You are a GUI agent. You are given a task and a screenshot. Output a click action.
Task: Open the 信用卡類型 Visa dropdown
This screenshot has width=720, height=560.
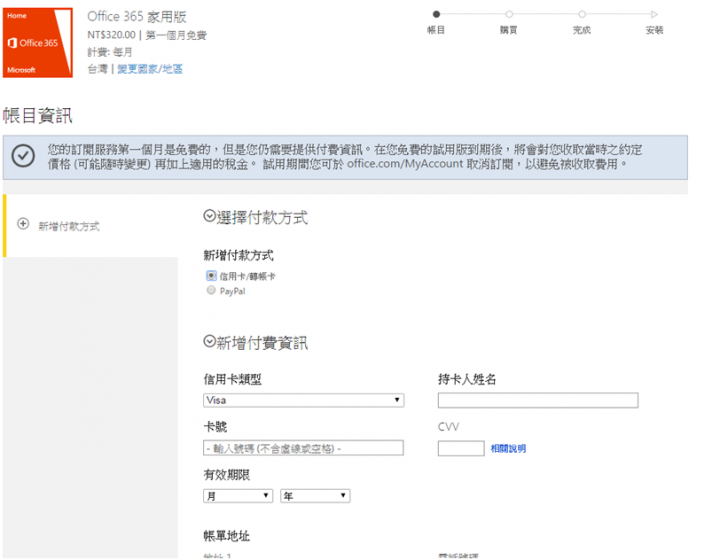click(x=304, y=400)
